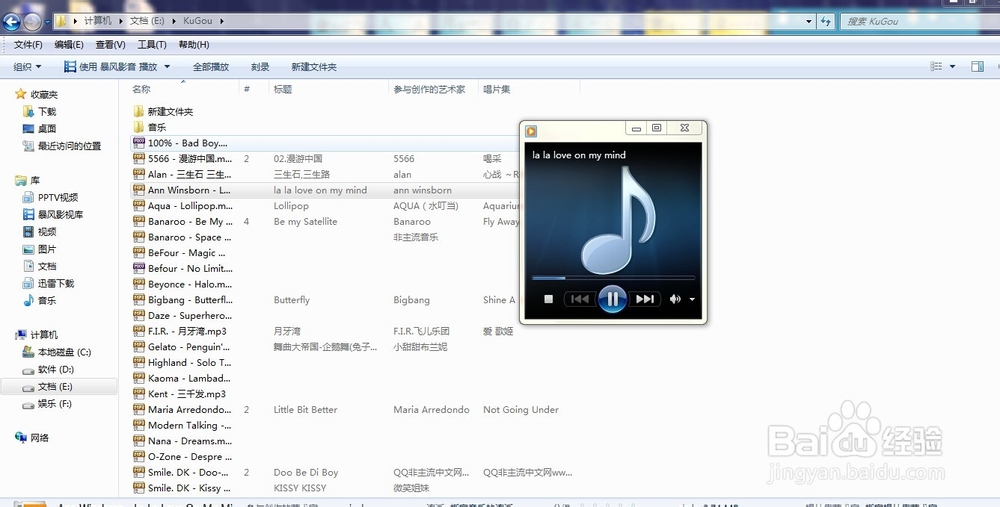Sort by 参与创作的艺术家 column
Screen dimensions: 1000x507
tap(429, 89)
